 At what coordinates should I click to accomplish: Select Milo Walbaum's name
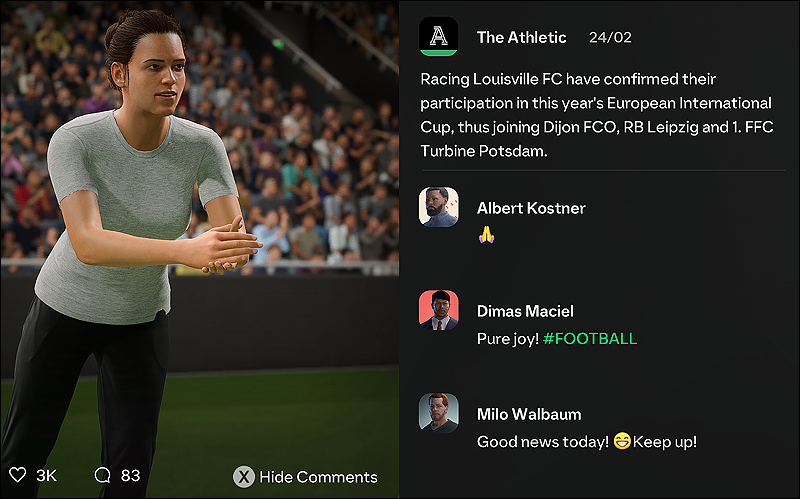click(x=529, y=414)
